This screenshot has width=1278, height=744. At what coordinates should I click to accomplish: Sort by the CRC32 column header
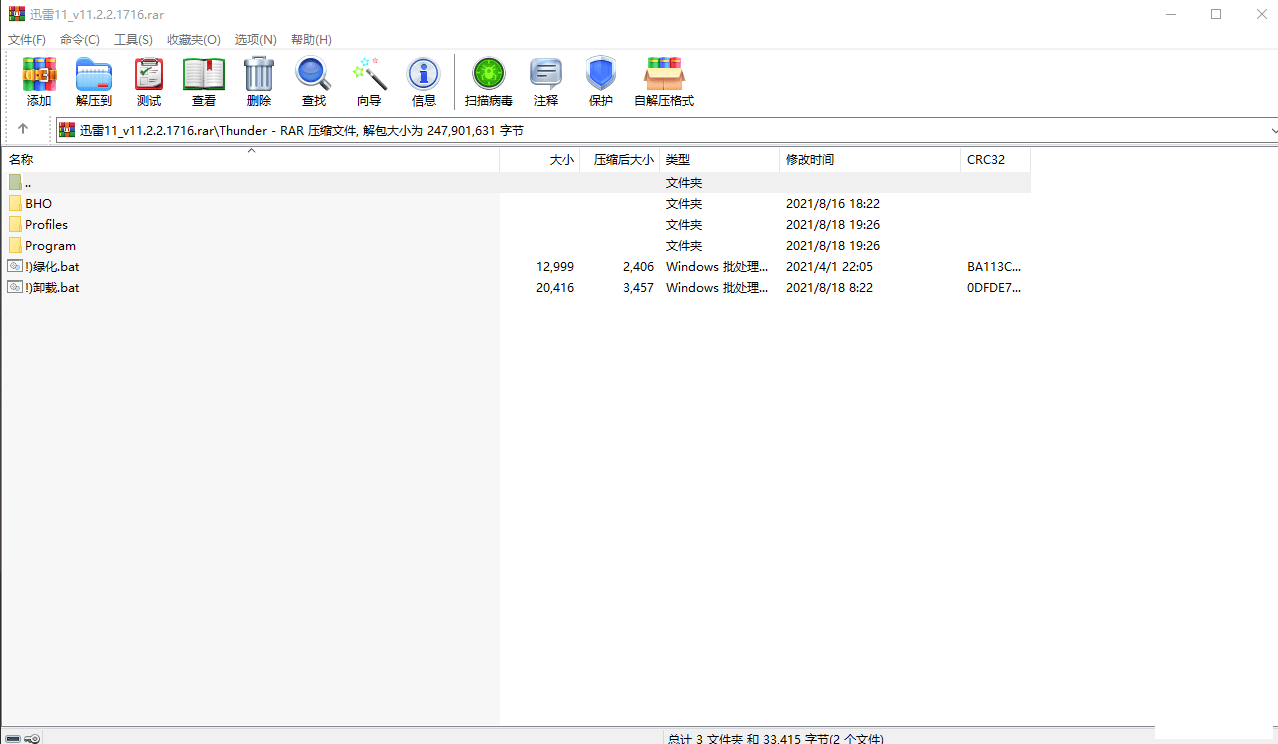(x=996, y=160)
